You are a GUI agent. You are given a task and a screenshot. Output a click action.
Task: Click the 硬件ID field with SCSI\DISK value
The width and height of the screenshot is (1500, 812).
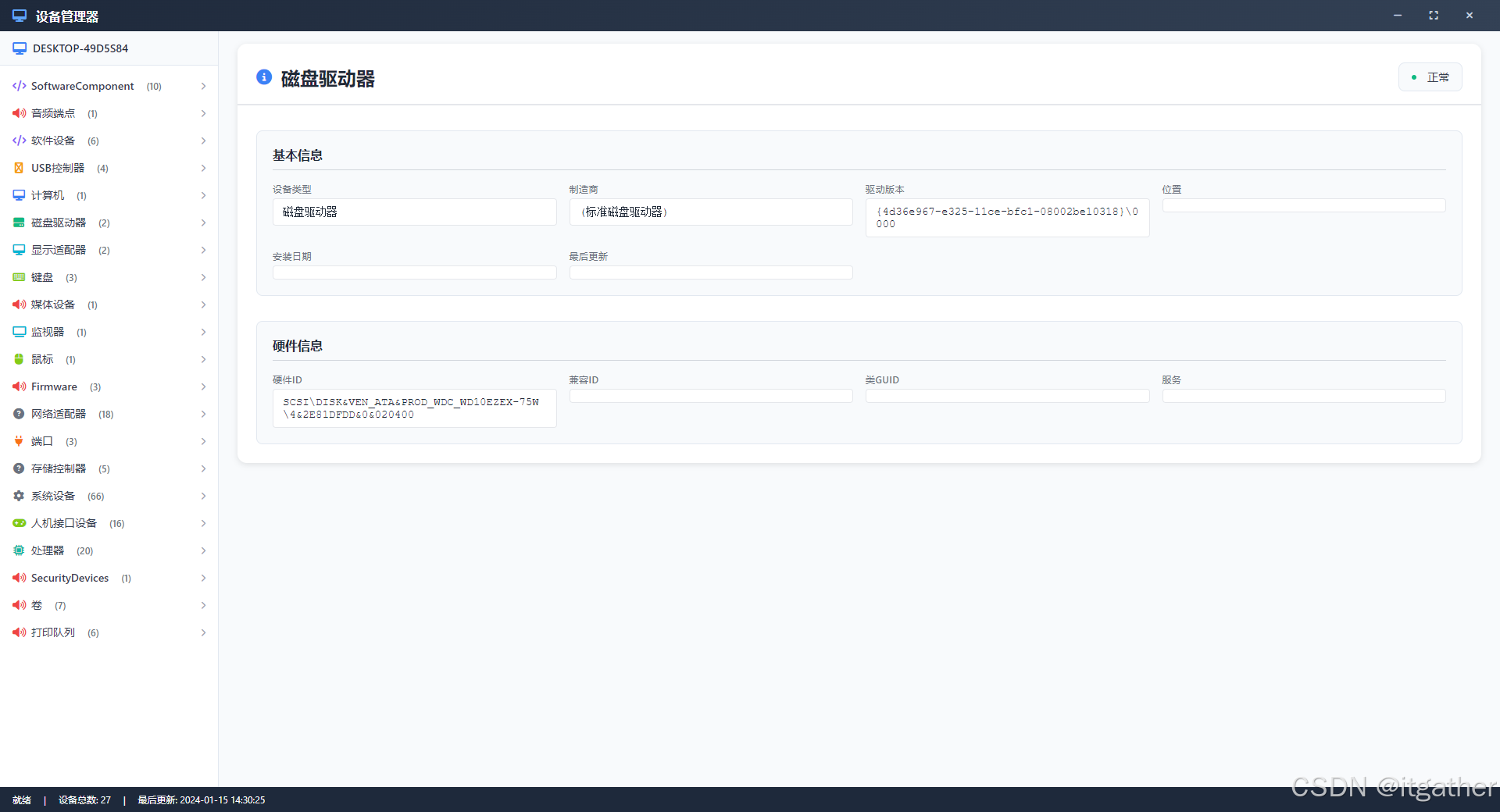coord(414,408)
